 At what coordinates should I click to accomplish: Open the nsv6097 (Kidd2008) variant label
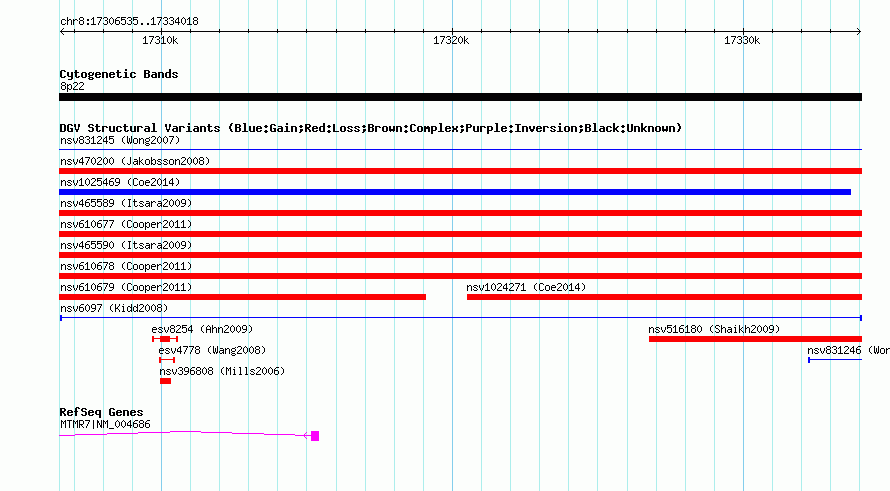(x=114, y=308)
